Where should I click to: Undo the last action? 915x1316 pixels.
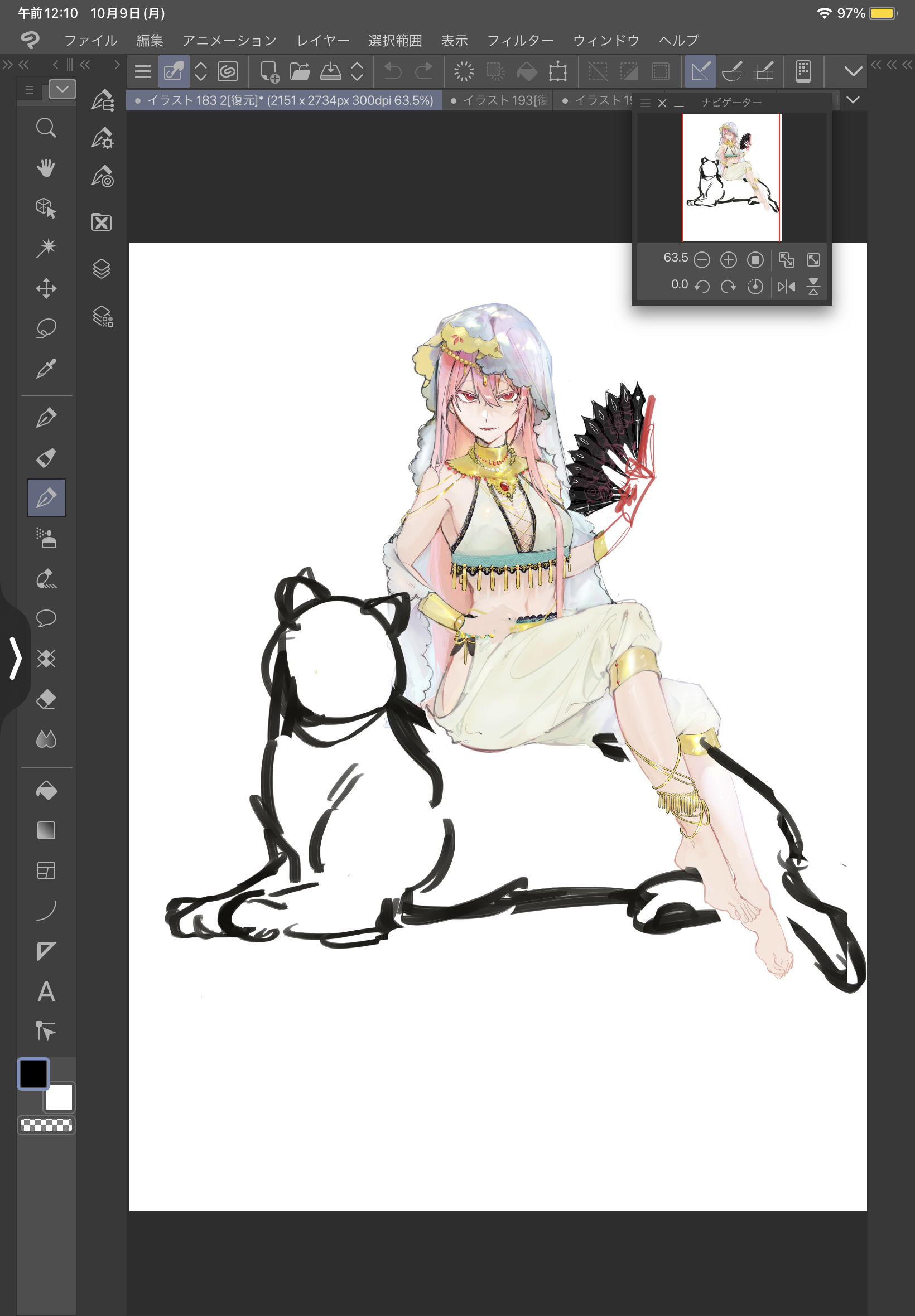393,71
